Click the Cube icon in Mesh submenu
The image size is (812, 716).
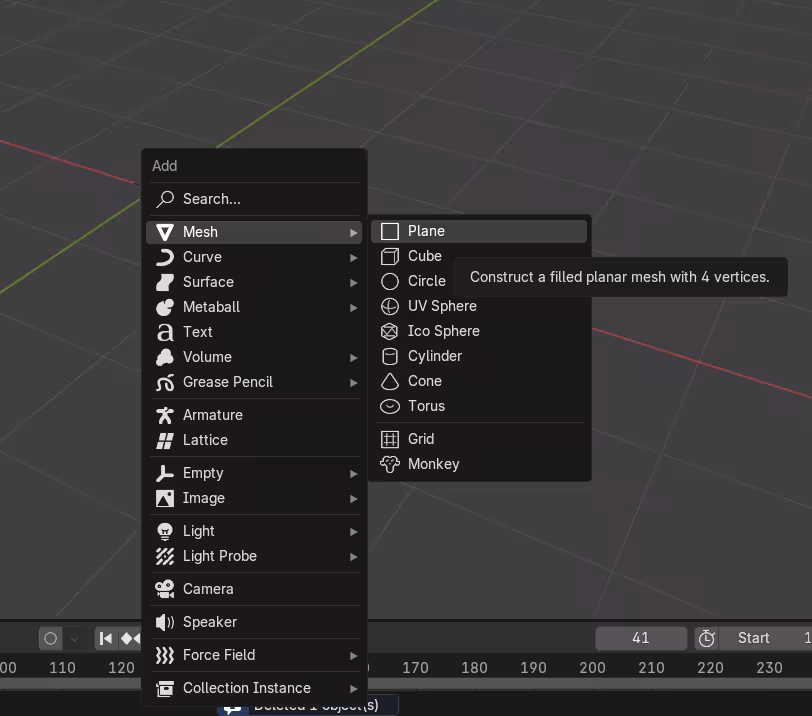(x=389, y=256)
